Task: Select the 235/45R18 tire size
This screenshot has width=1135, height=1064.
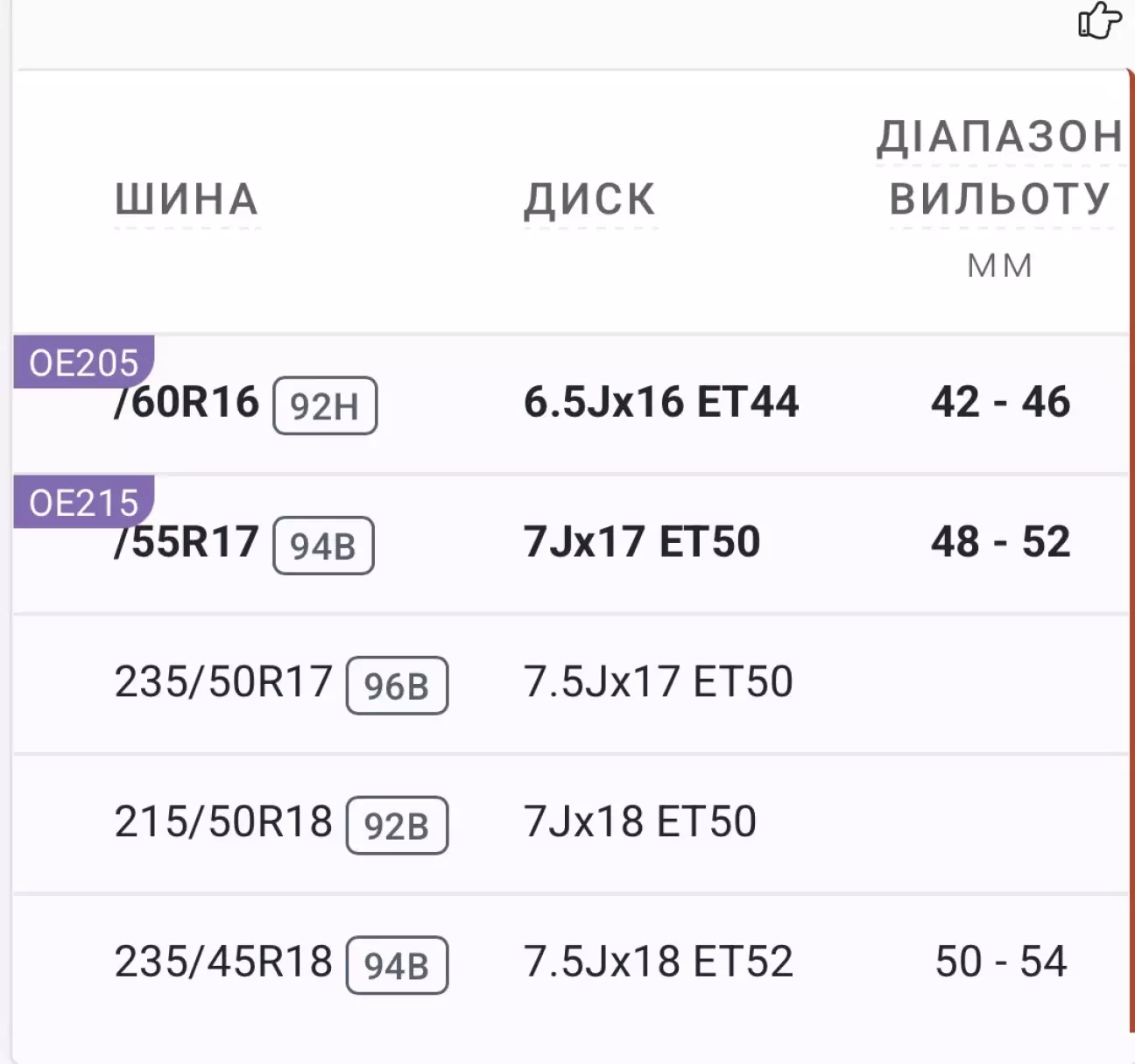Action: point(223,962)
